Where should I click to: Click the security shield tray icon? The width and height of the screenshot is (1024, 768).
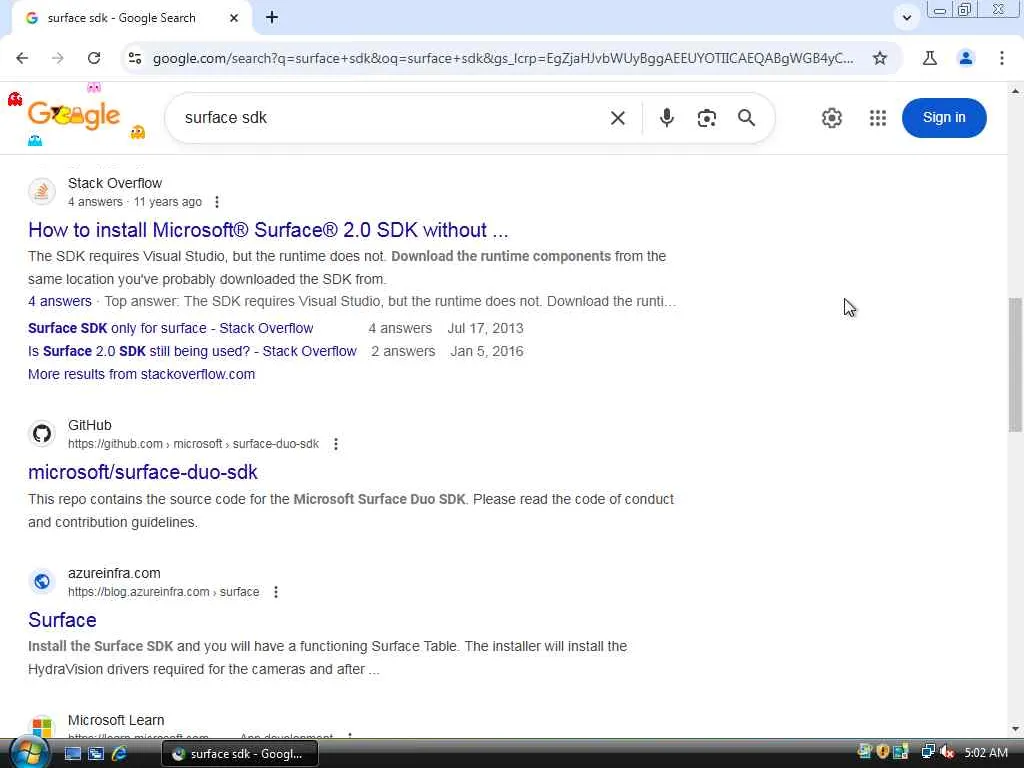[883, 752]
